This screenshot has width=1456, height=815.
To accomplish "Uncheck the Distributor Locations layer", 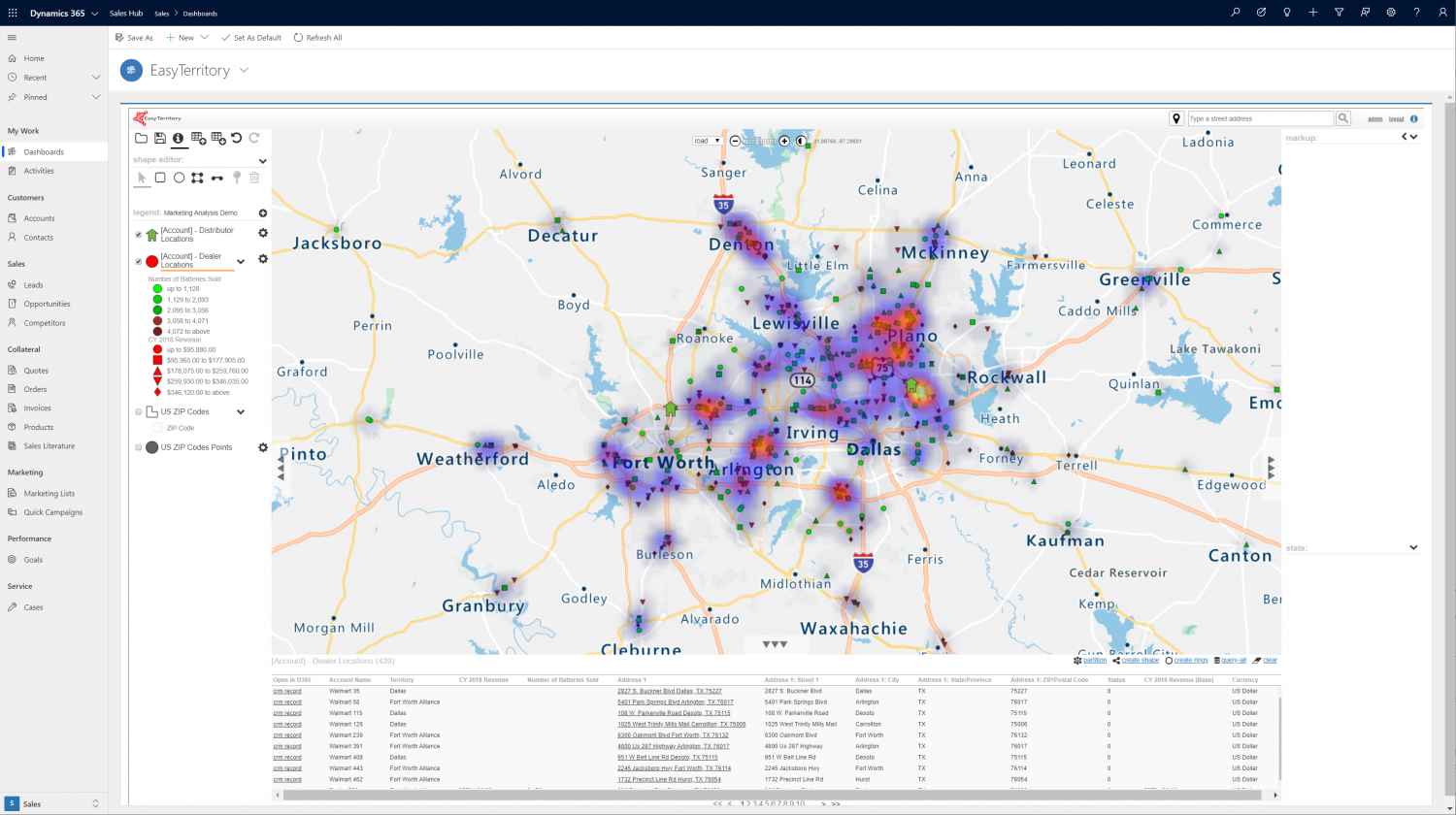I will (x=138, y=233).
